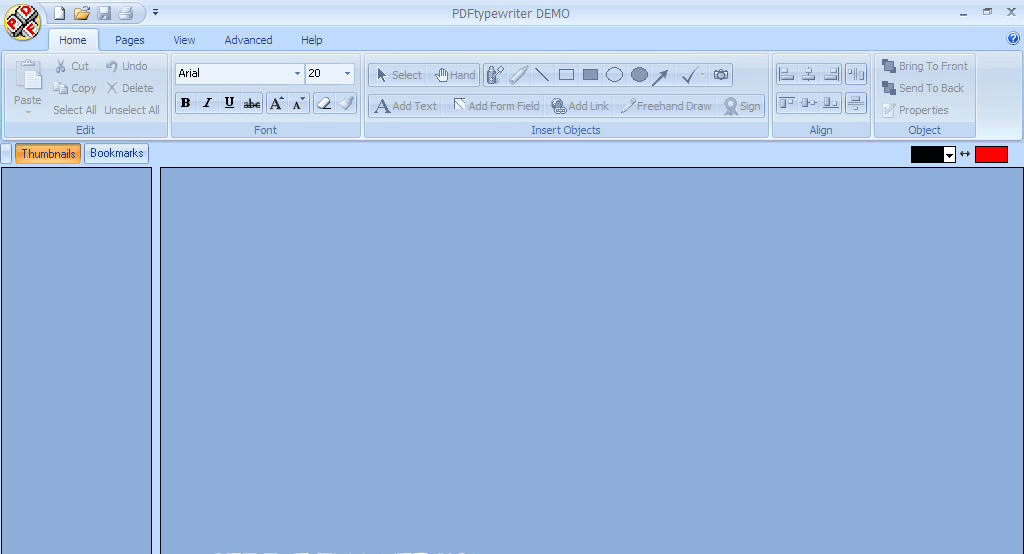Open the font size 20 dropdown

click(x=347, y=74)
